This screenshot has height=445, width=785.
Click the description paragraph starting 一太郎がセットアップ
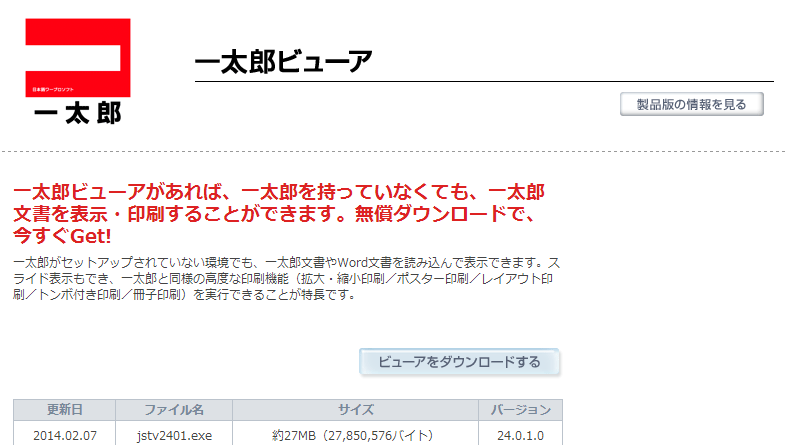(x=286, y=278)
